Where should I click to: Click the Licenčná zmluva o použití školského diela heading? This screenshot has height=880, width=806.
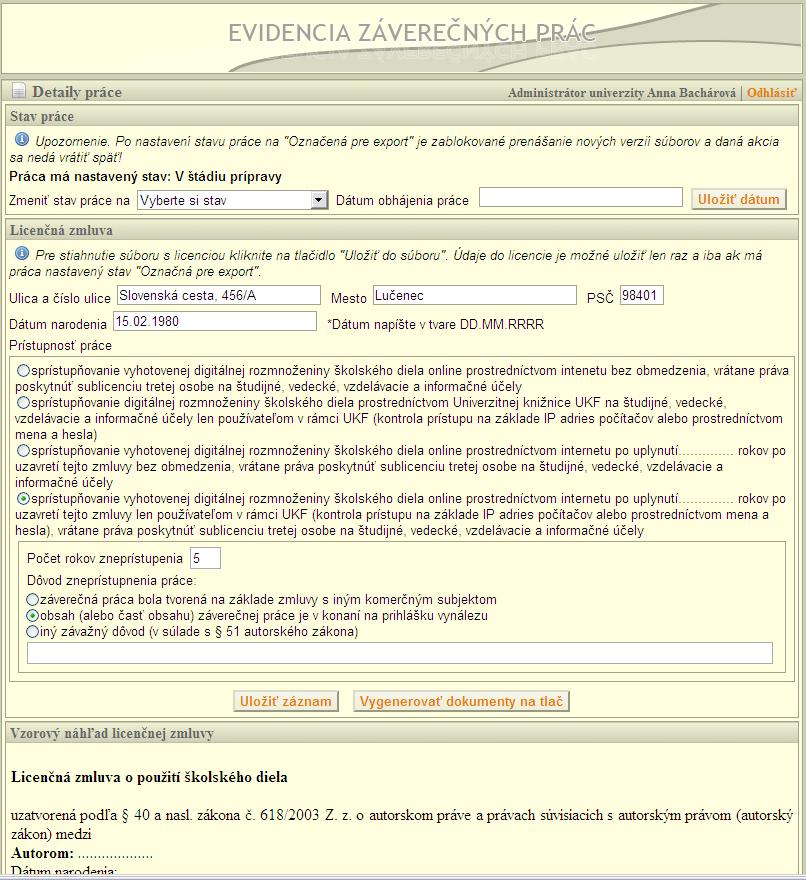click(149, 777)
